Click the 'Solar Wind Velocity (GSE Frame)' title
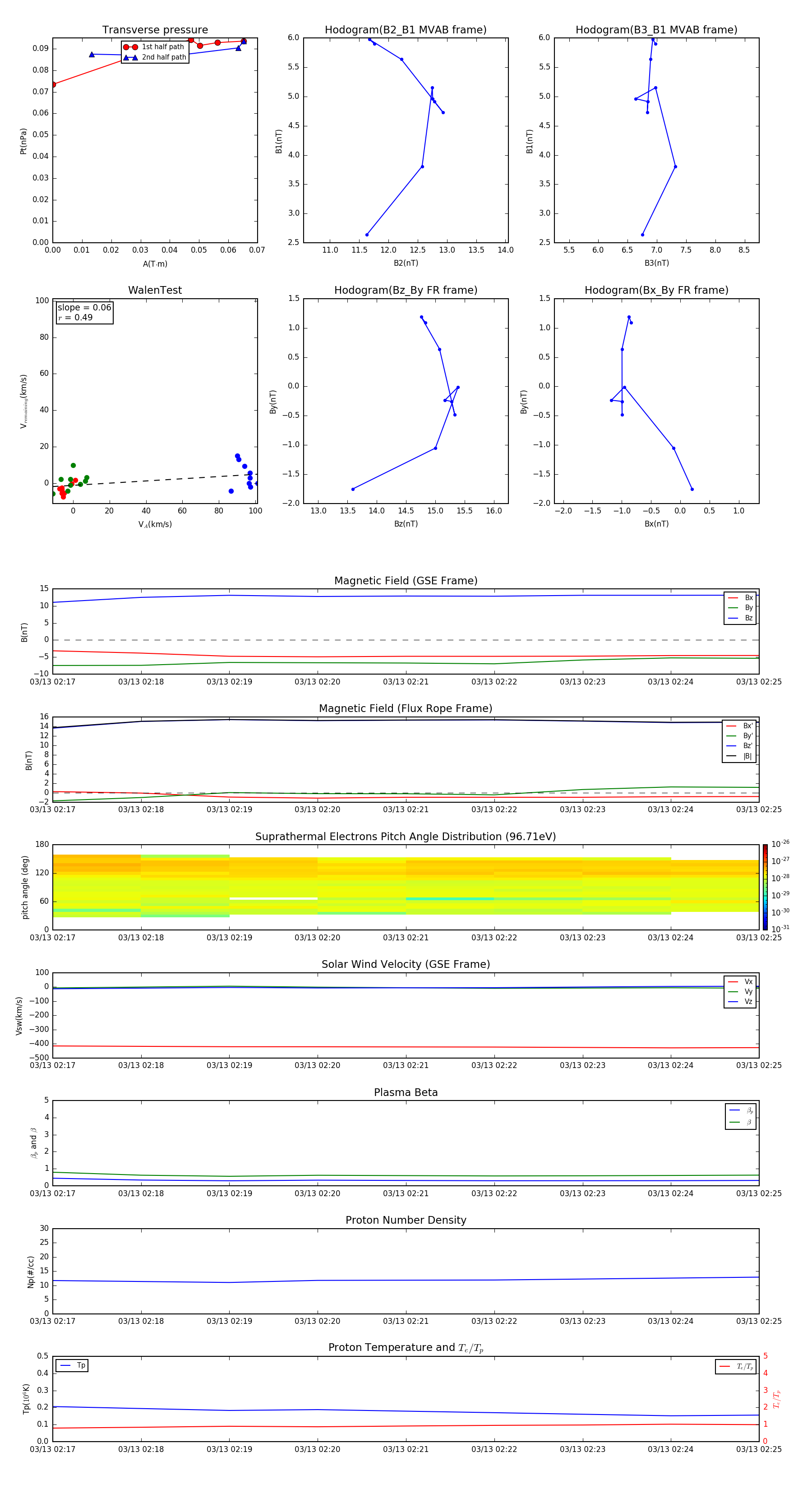Viewport: 812px width, 1489px height. tap(406, 965)
